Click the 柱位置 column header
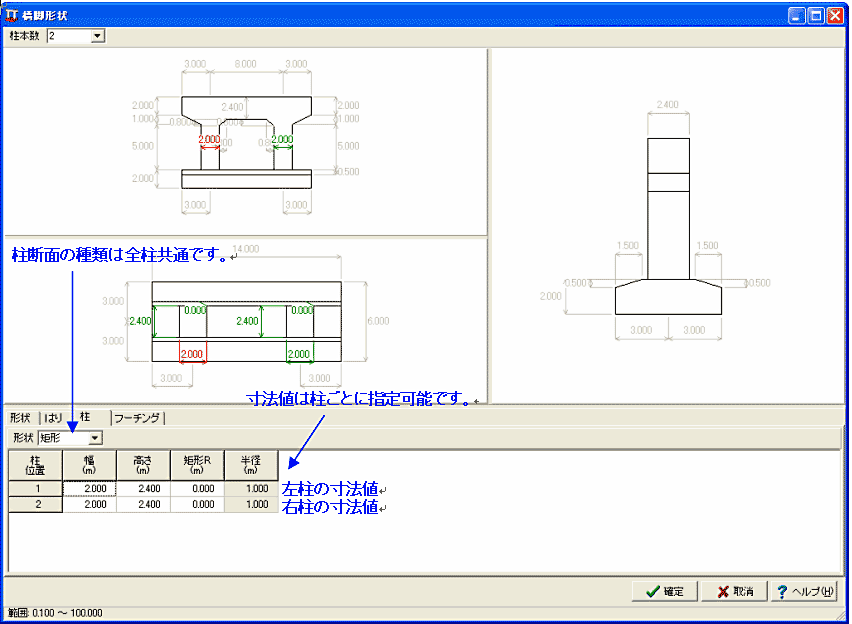852x624 pixels. click(36, 465)
